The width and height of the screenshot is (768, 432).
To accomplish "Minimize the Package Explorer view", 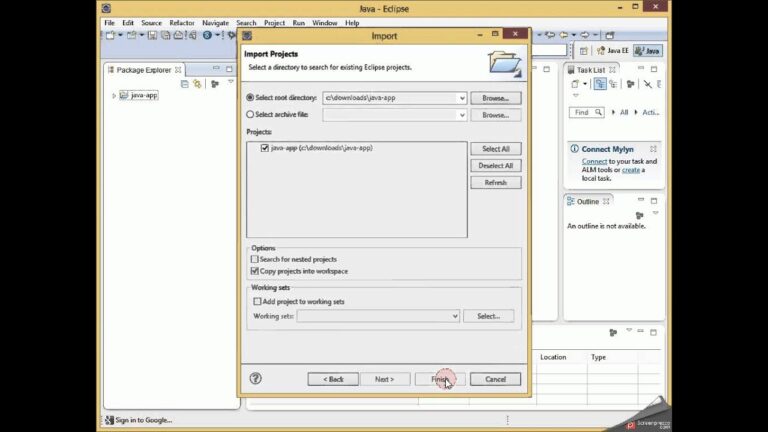I will 216,69.
